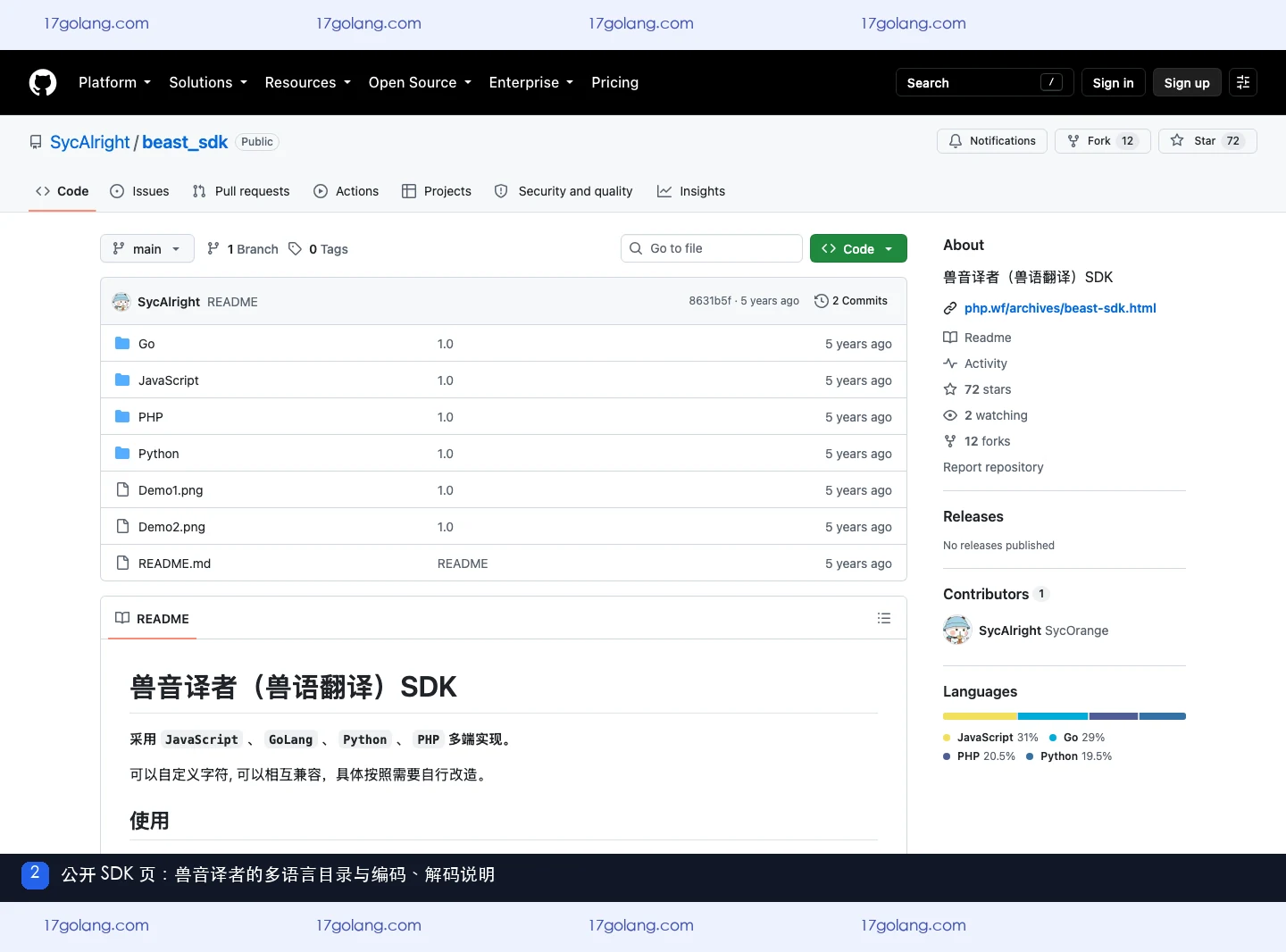Image resolution: width=1286 pixels, height=952 pixels.
Task: Click the SycAlright contributor avatar
Action: tap(957, 630)
